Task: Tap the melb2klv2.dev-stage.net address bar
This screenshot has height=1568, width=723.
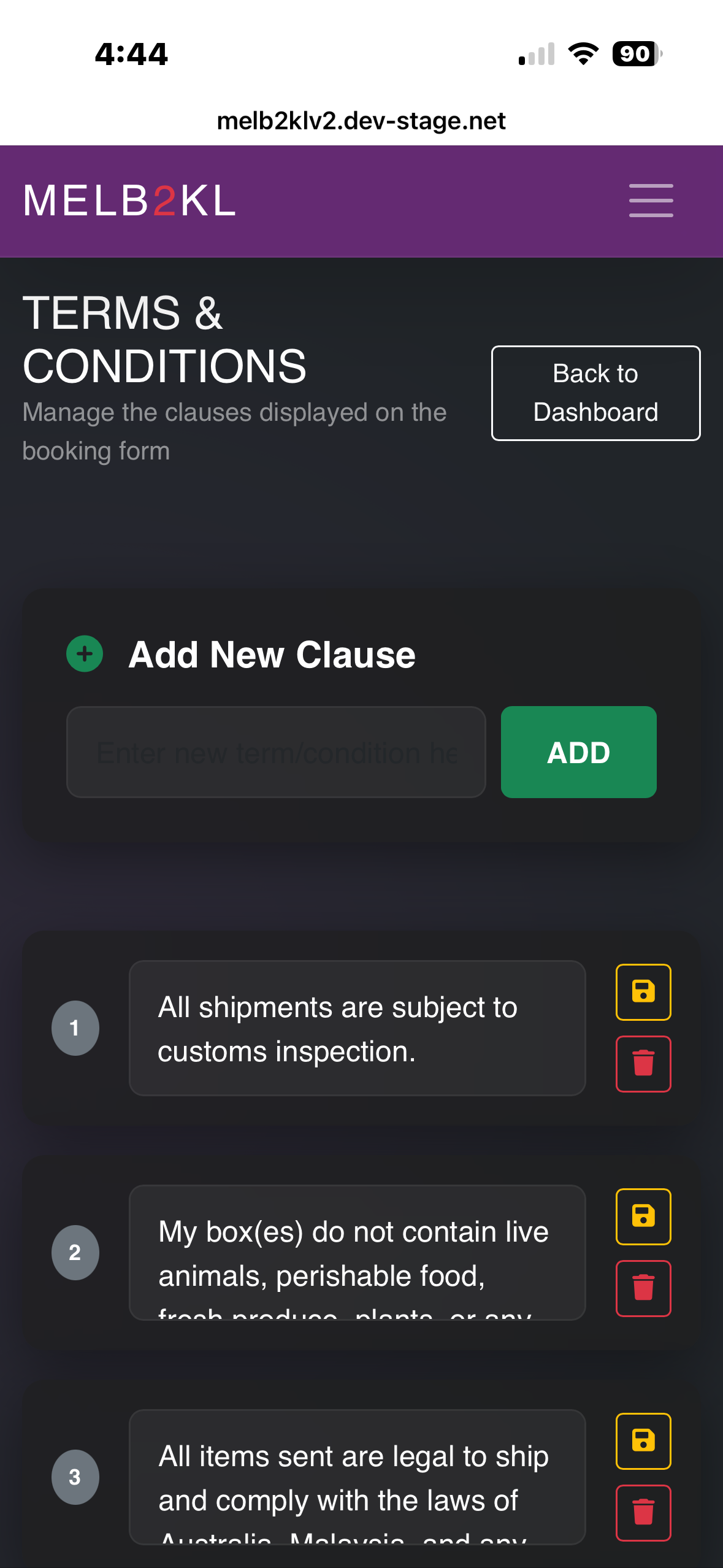Action: (361, 121)
